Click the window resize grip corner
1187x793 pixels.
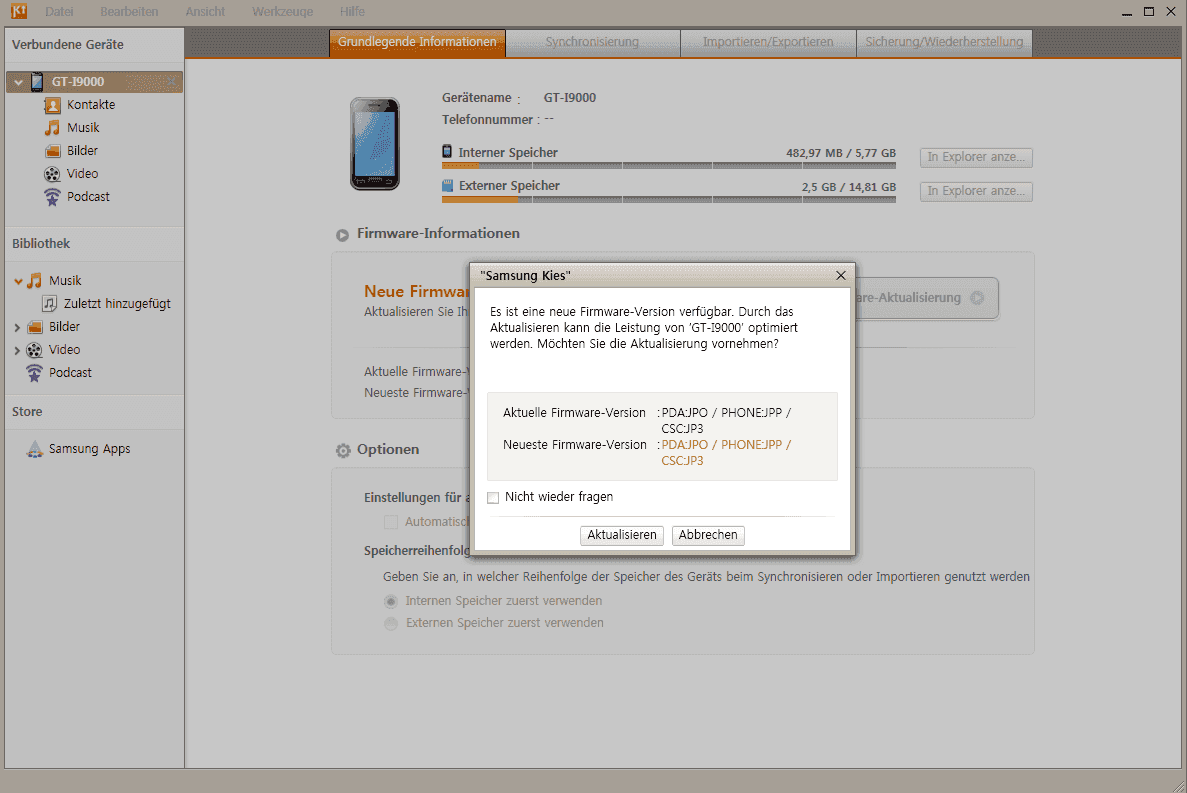[x=1179, y=785]
